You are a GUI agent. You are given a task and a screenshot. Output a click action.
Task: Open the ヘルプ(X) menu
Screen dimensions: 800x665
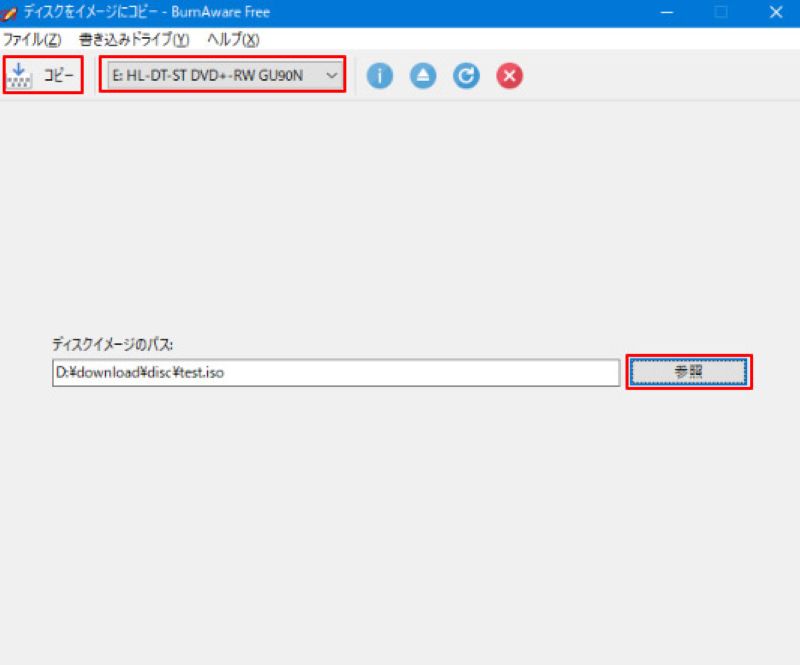[x=232, y=41]
